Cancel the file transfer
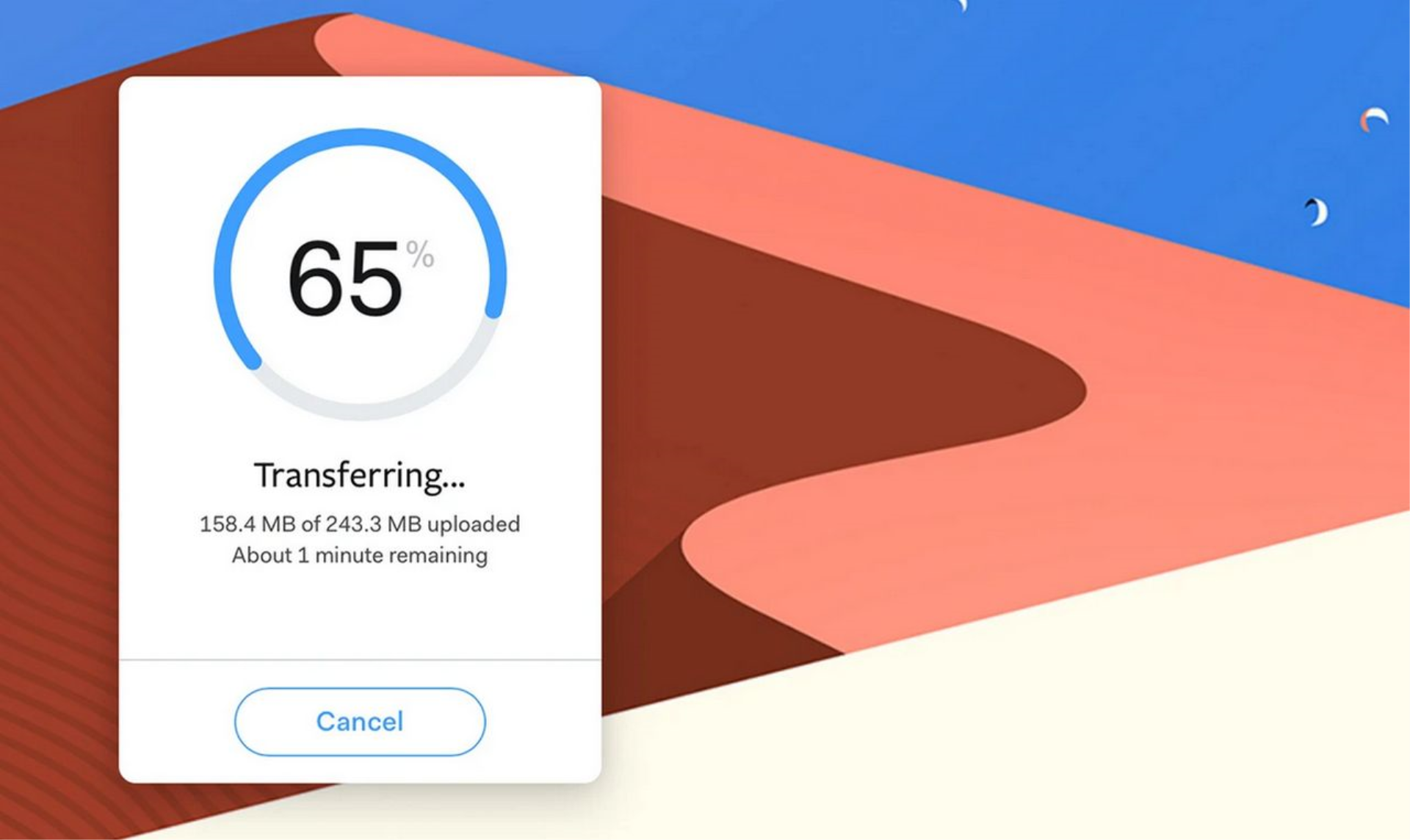 (360, 721)
